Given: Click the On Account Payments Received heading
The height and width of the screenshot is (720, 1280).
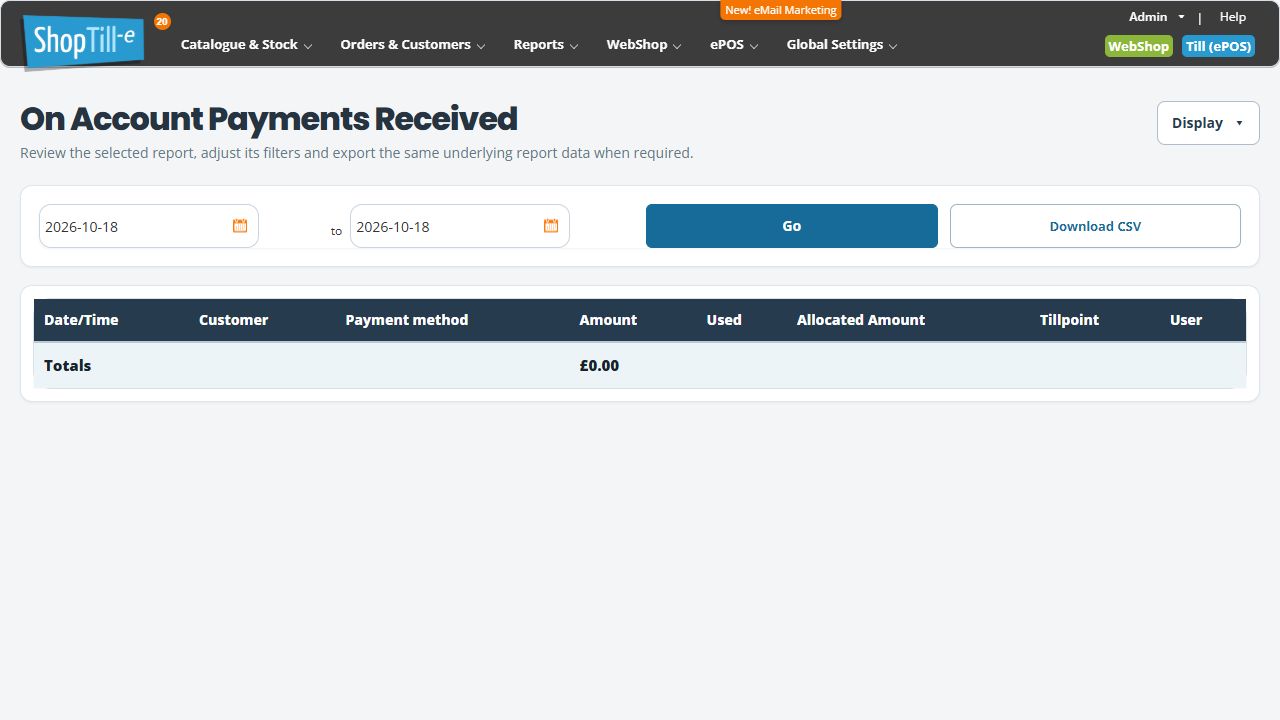Looking at the screenshot, I should [x=269, y=119].
